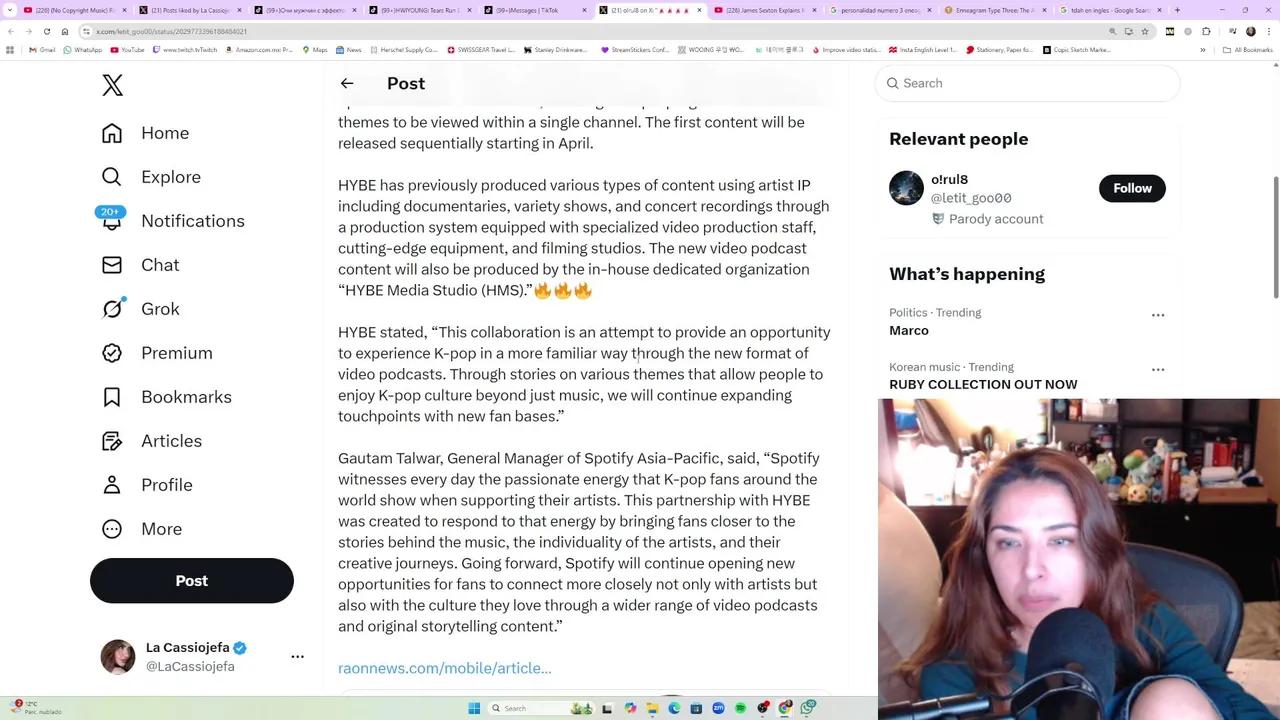Open WhatsApp from the taskbar
Screen dimensions: 1280x720
[807, 708]
